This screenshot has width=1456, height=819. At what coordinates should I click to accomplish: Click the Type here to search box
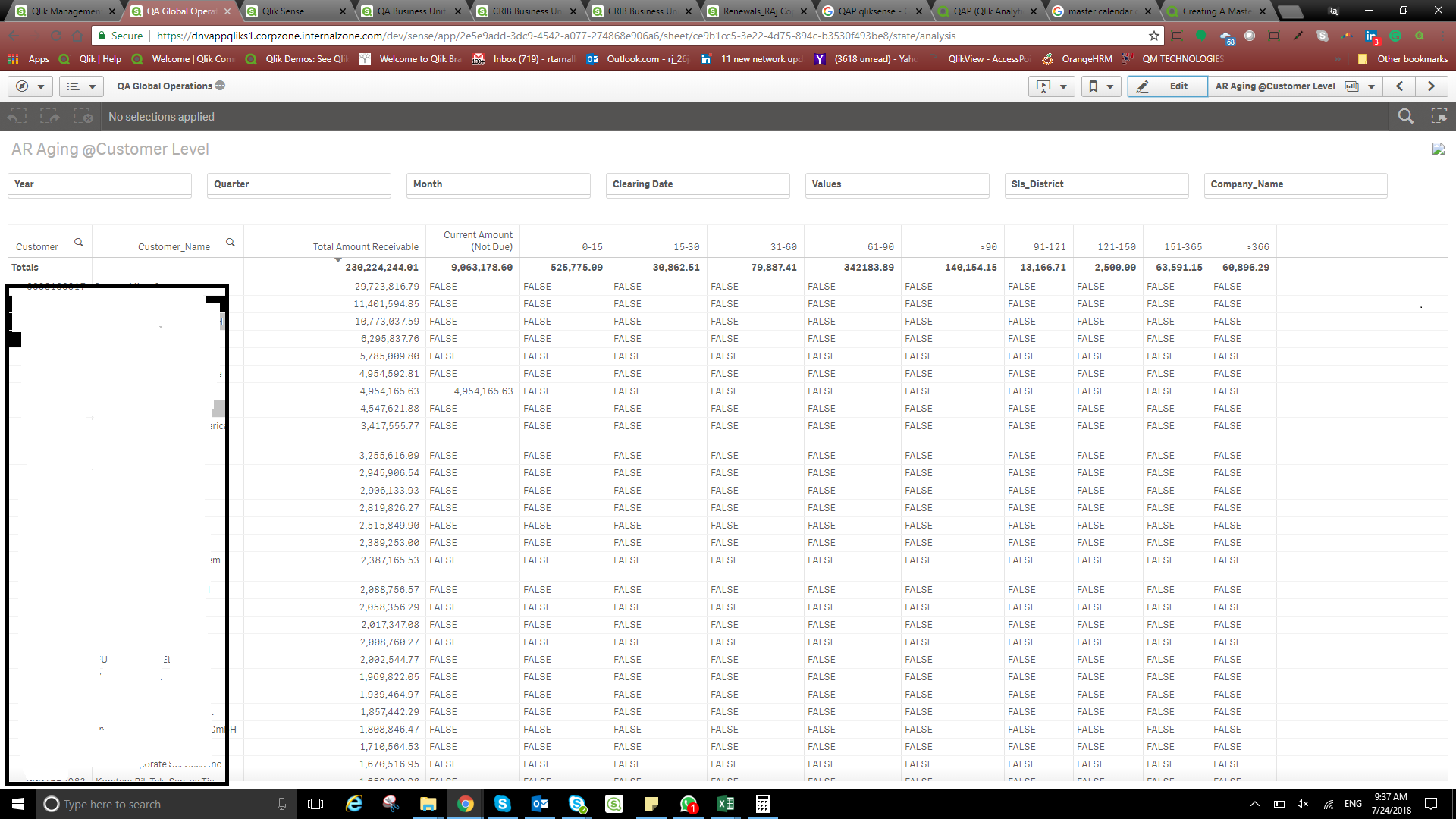pyautogui.click(x=167, y=804)
